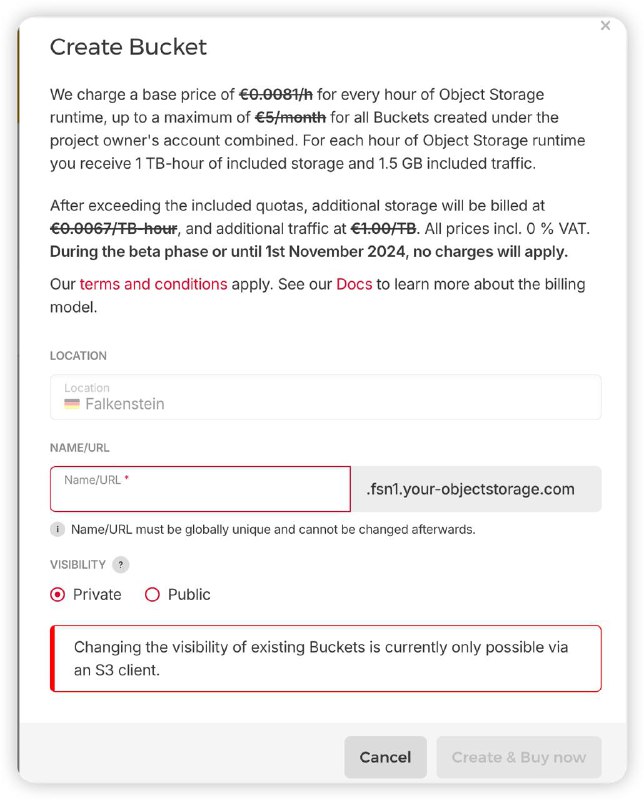Click the LOCATION section label
644x800 pixels.
pos(78,356)
